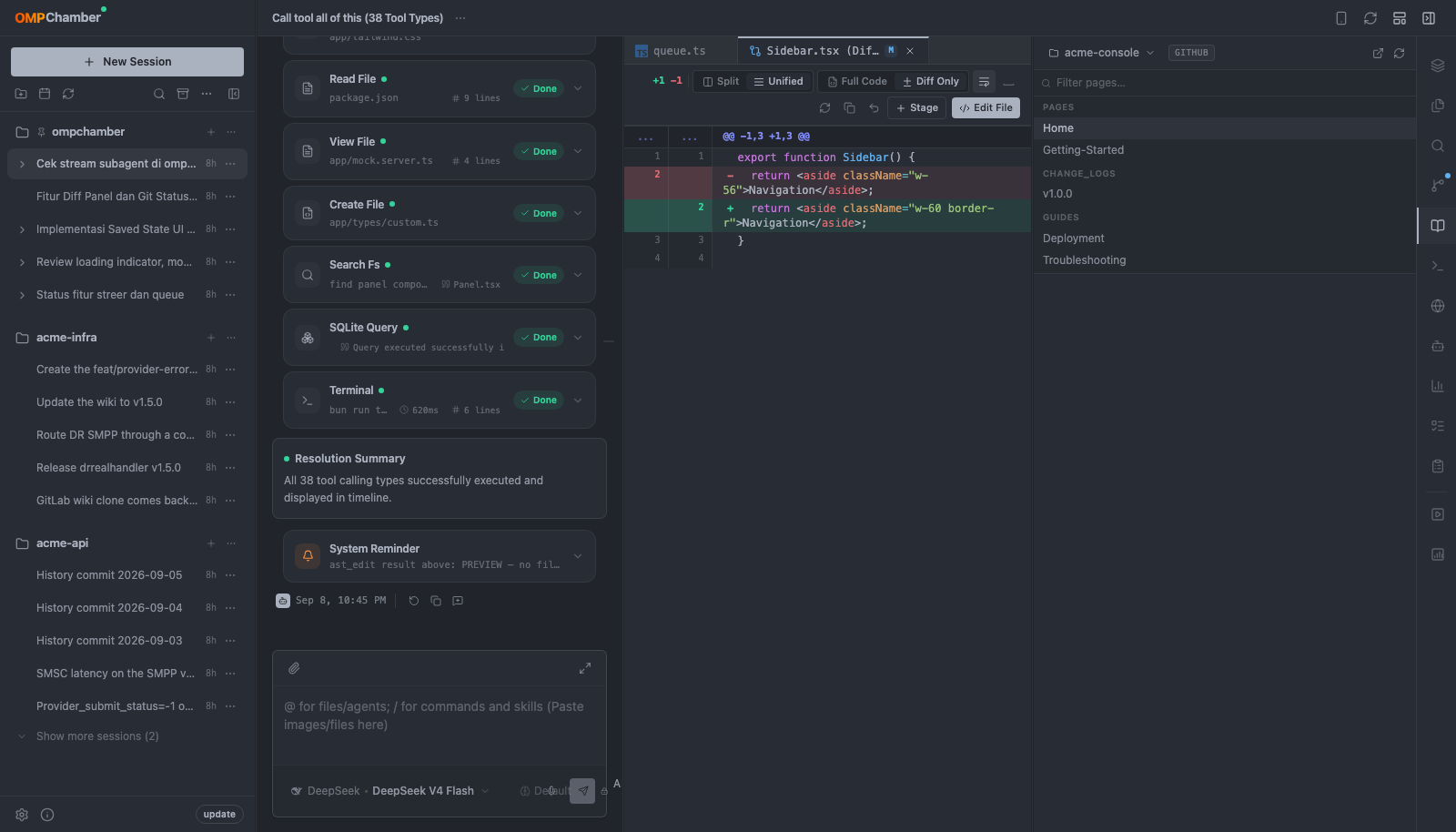Screen dimensions: 1456x832
Task: Open the git branch panel icon
Action: [x=1438, y=186]
